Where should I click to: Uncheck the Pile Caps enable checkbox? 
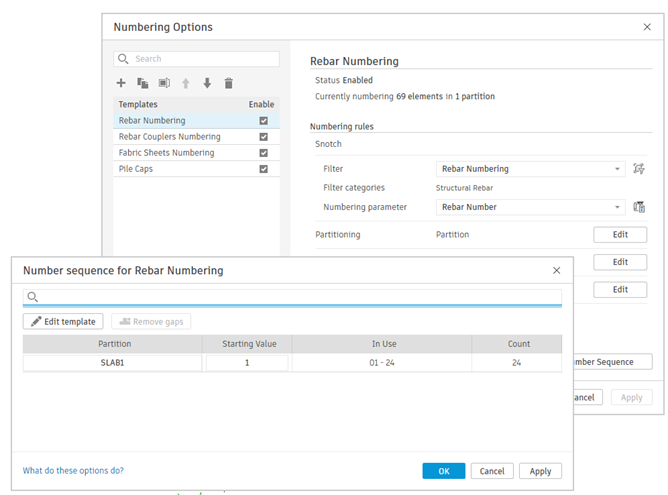pyautogui.click(x=263, y=169)
